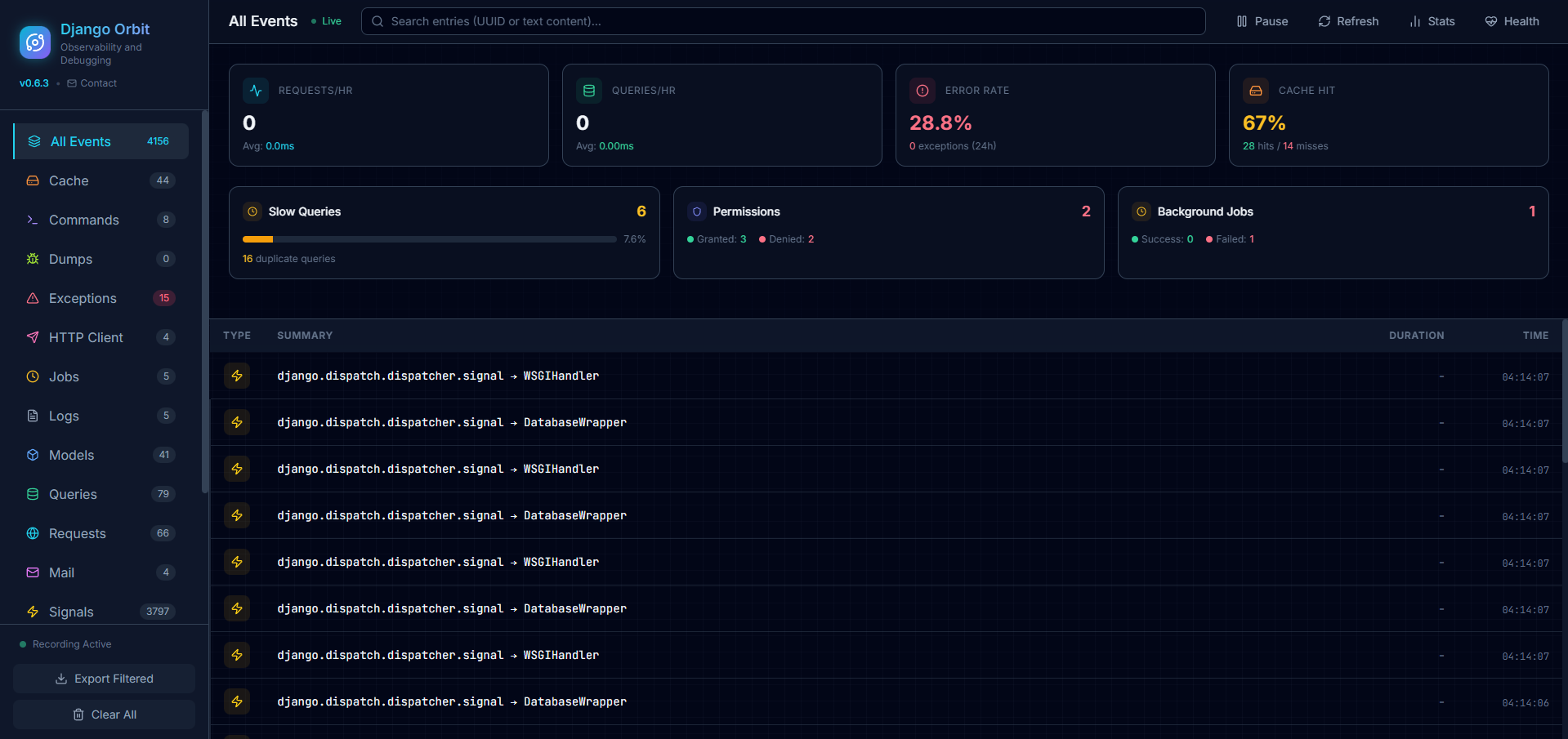Open the Commands section

tap(101, 220)
